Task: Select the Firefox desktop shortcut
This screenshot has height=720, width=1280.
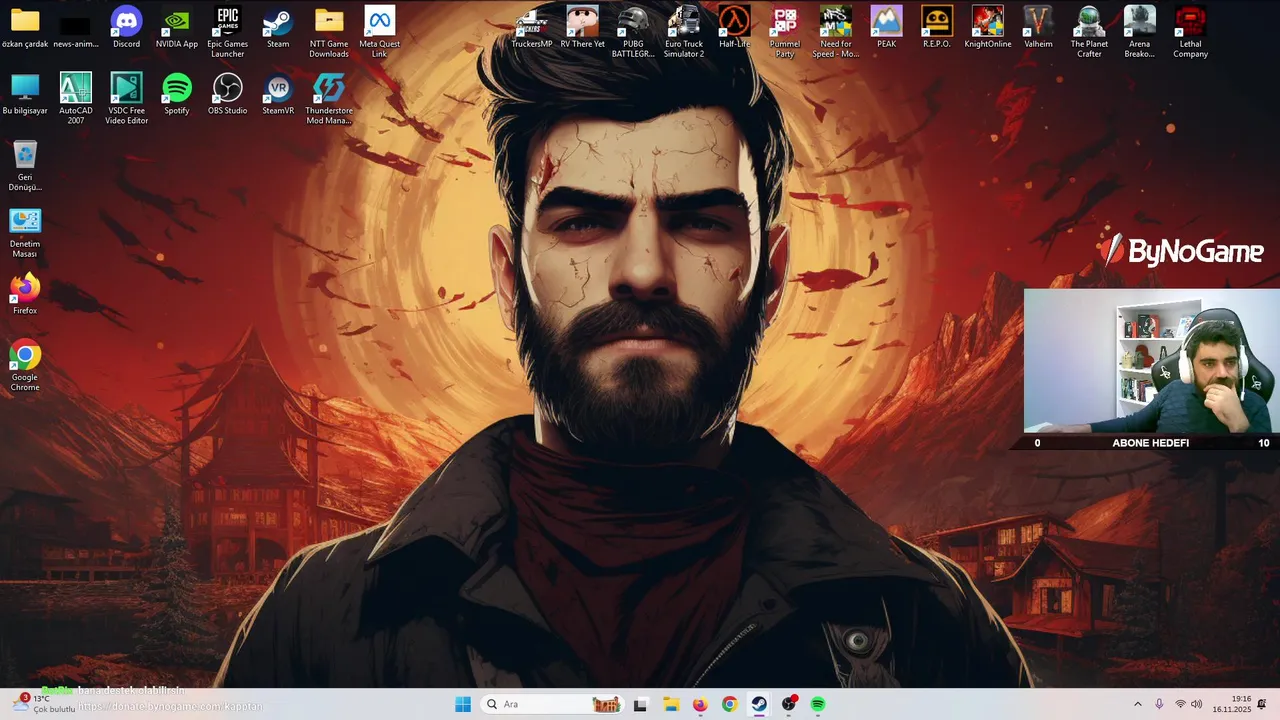Action: pyautogui.click(x=25, y=295)
